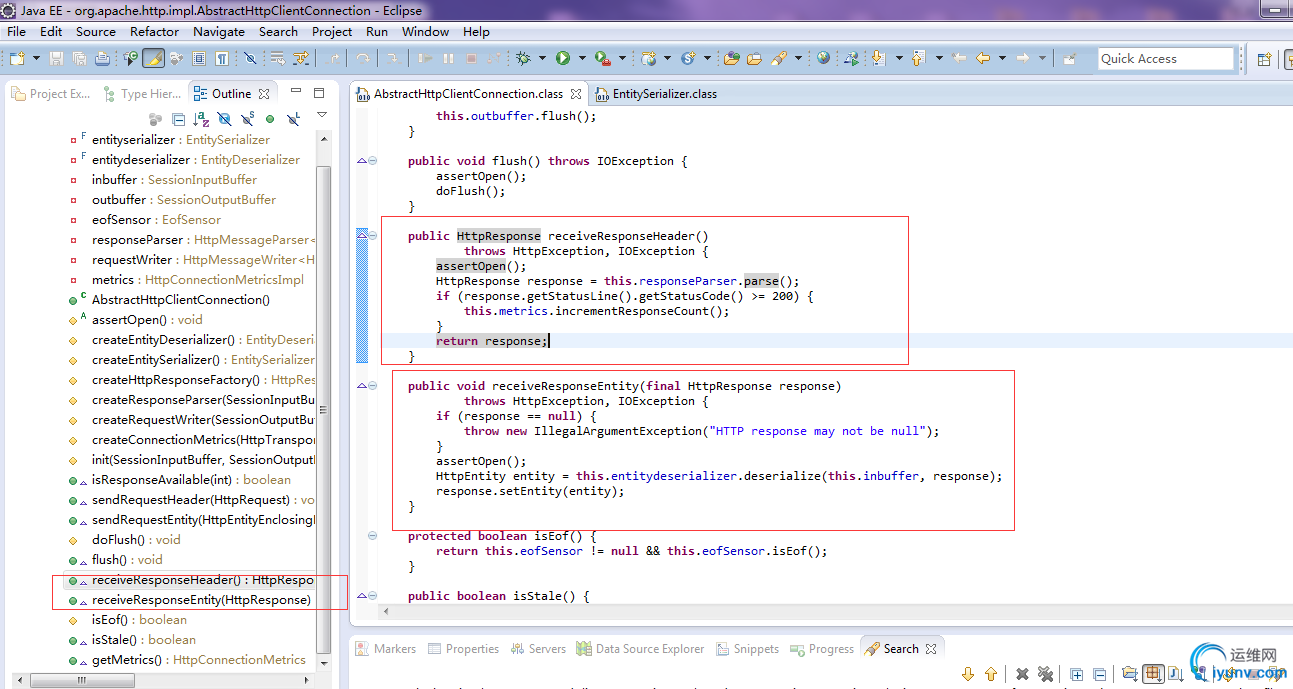Collapse isEof() method fold marker
This screenshot has width=1293, height=689.
click(372, 536)
